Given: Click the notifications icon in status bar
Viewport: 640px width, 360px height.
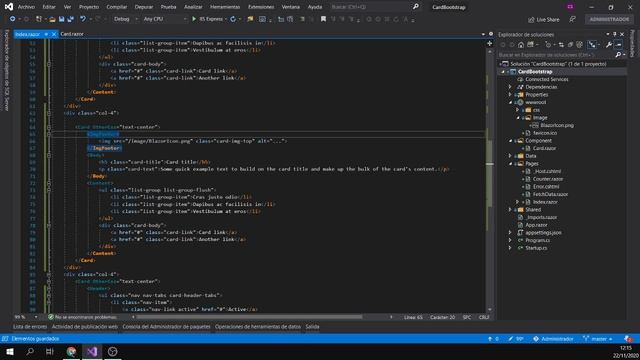Looking at the screenshot, I should click(x=628, y=339).
